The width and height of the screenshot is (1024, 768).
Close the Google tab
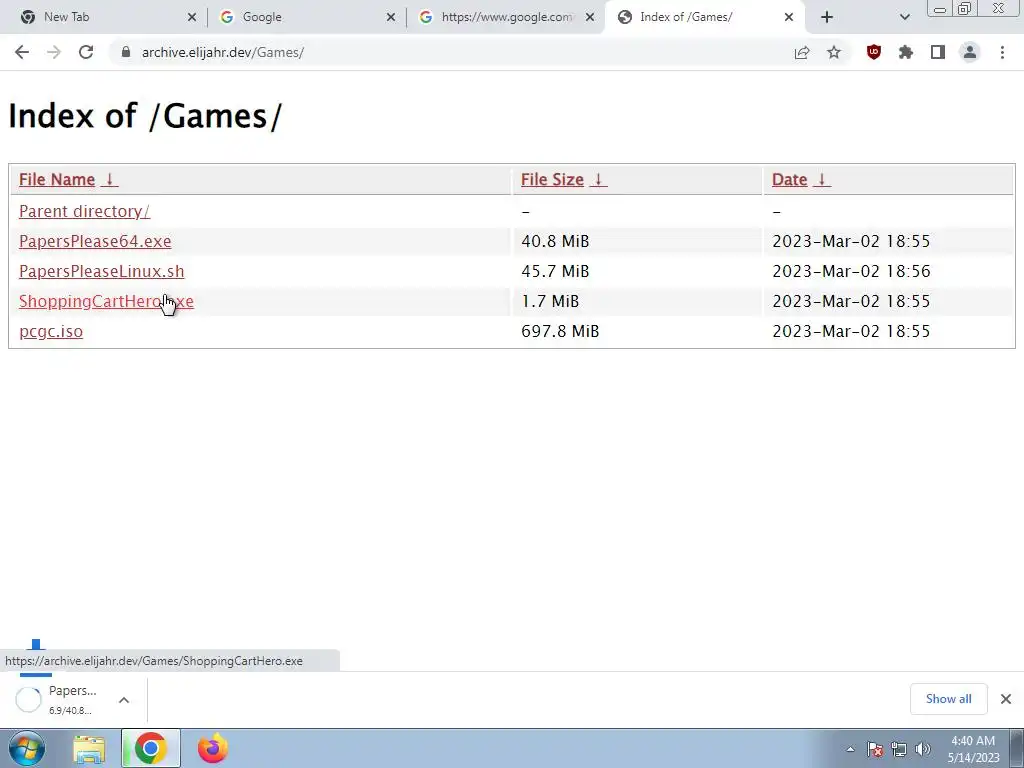(391, 17)
